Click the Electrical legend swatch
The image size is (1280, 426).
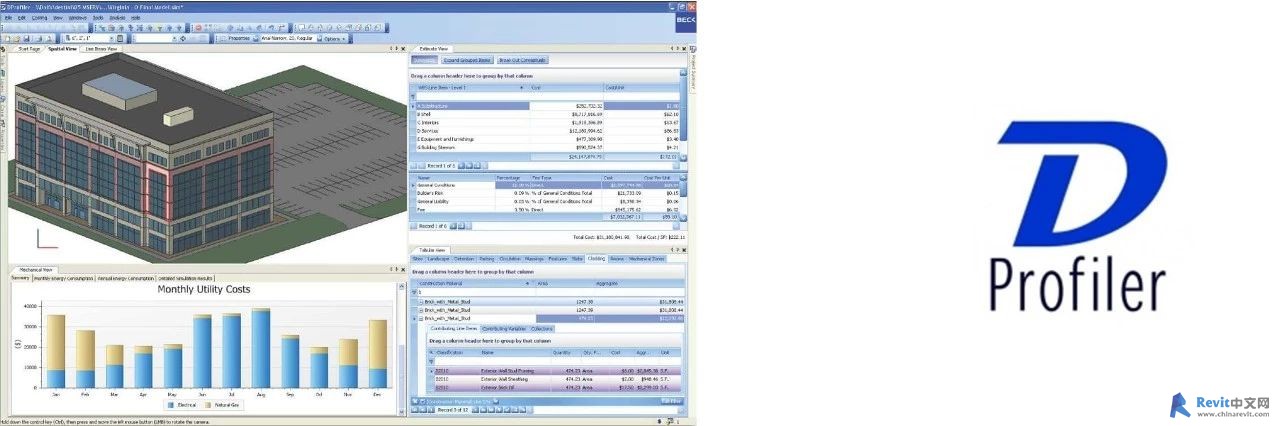(171, 405)
